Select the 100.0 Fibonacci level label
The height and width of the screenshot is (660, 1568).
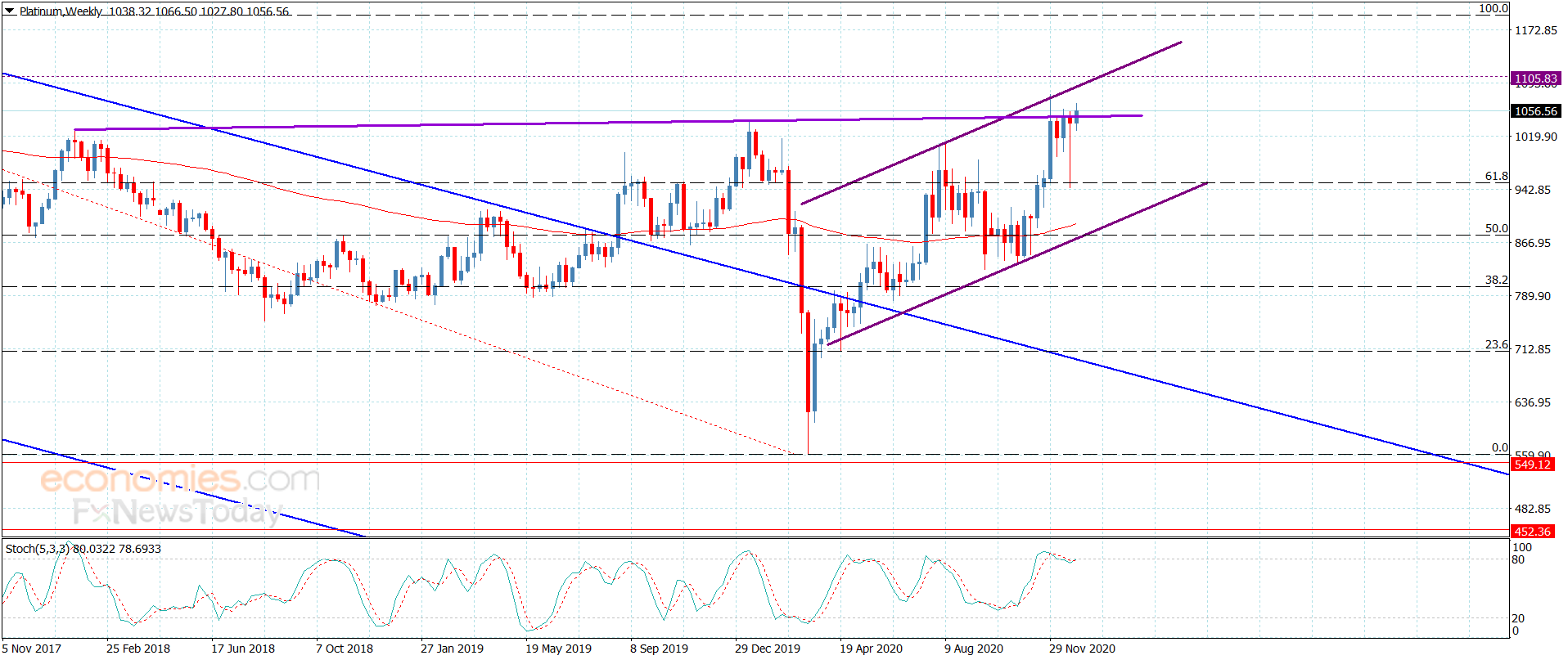(1494, 8)
